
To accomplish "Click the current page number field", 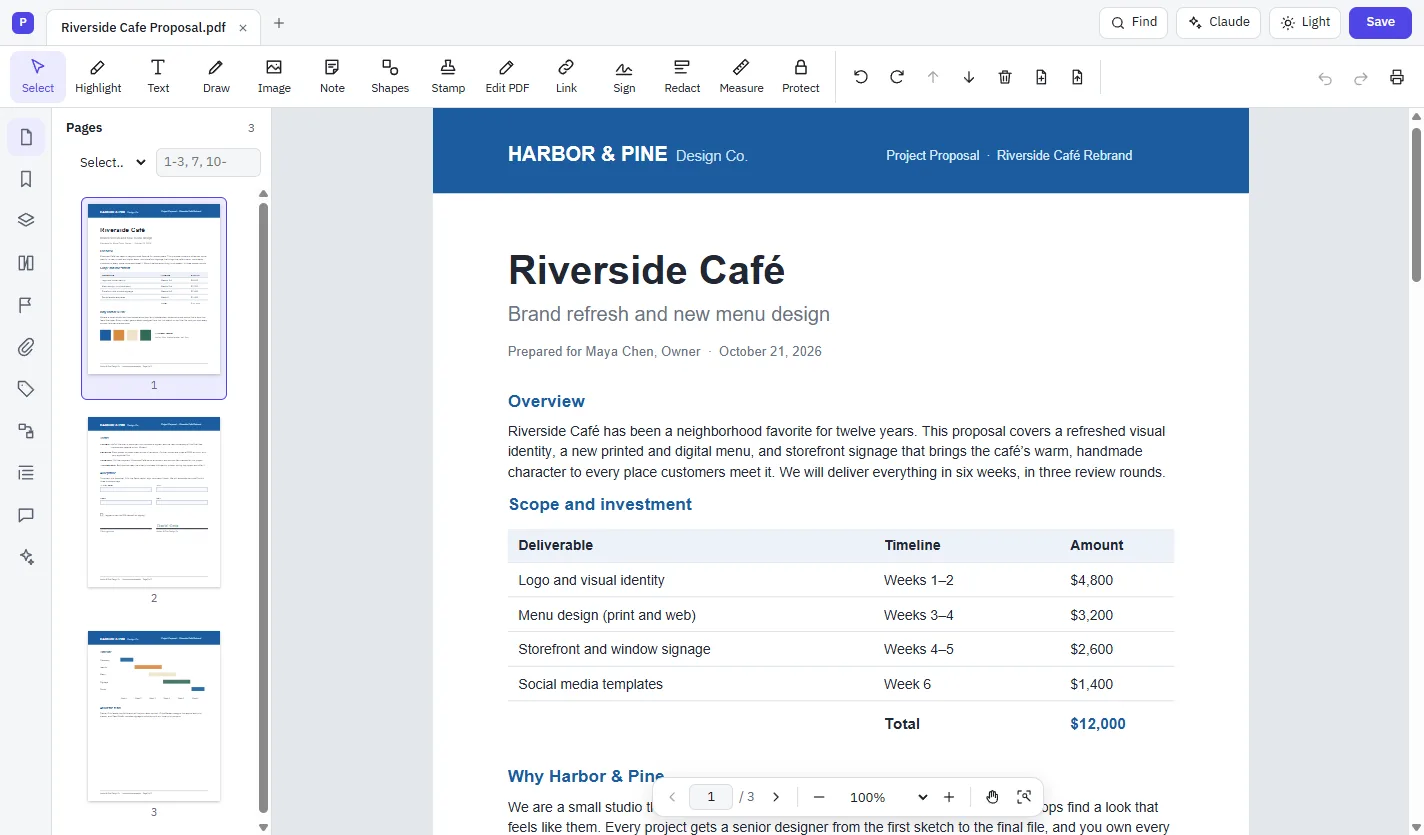I will [x=711, y=797].
